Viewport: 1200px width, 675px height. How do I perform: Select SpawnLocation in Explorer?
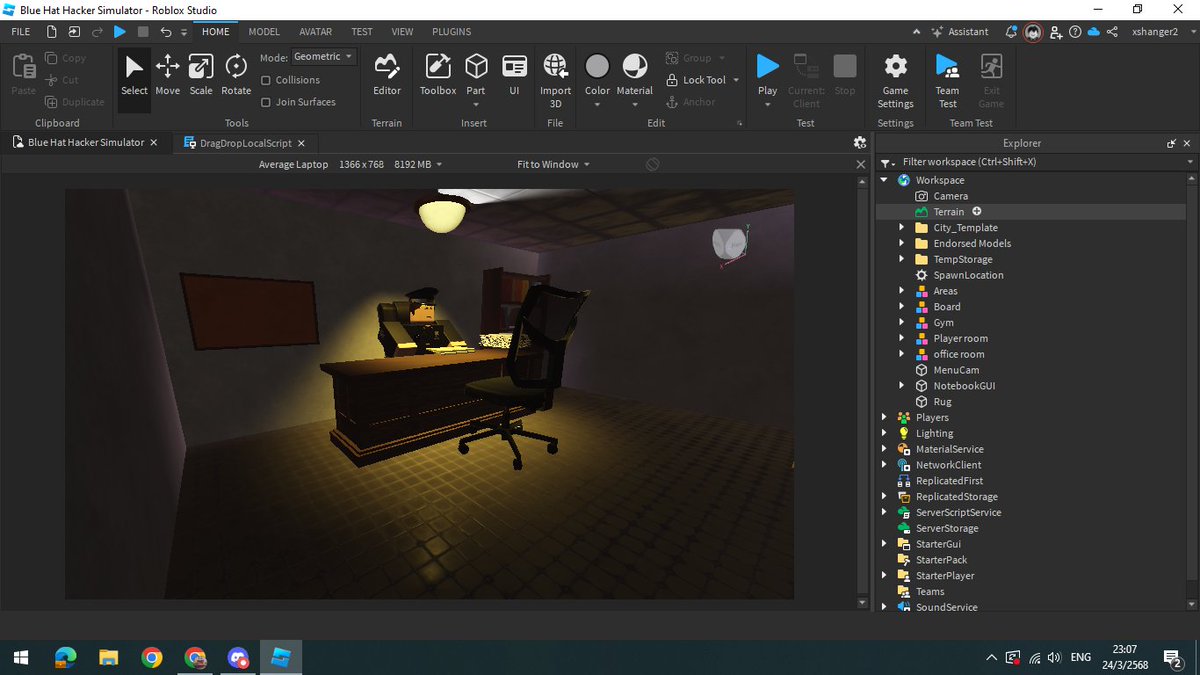pos(968,275)
